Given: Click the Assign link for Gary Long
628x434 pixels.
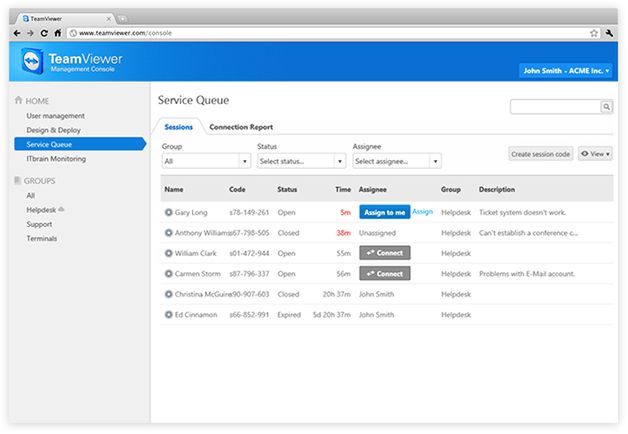Looking at the screenshot, I should coord(422,211).
